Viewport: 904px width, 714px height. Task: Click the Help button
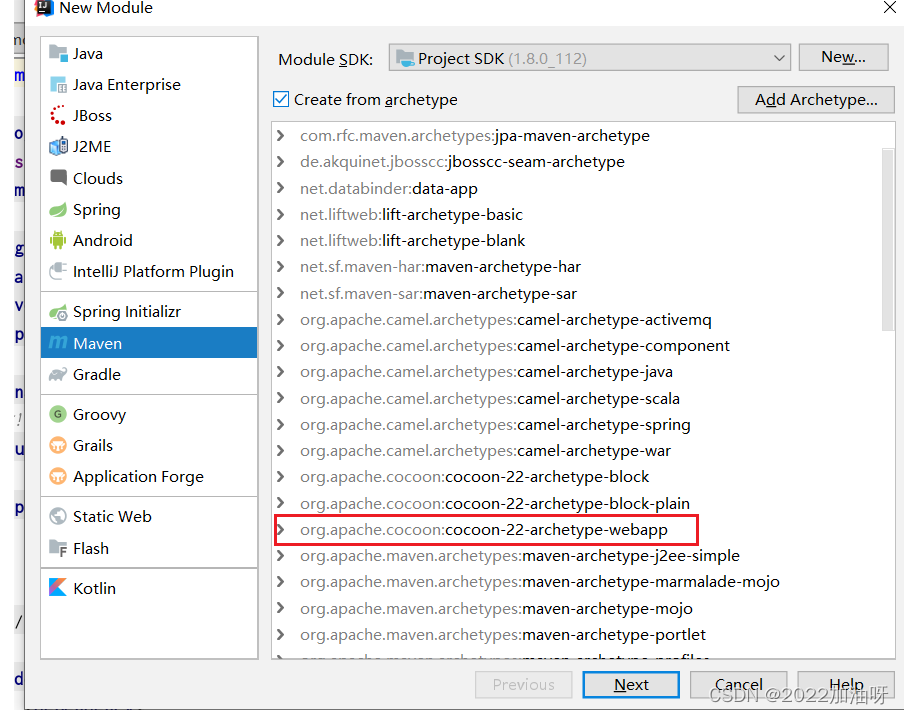click(846, 685)
